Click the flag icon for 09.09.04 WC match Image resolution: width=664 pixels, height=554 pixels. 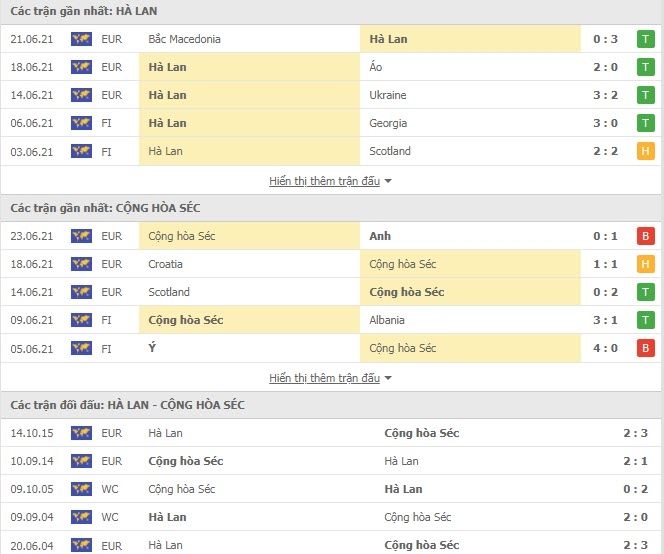coord(81,517)
